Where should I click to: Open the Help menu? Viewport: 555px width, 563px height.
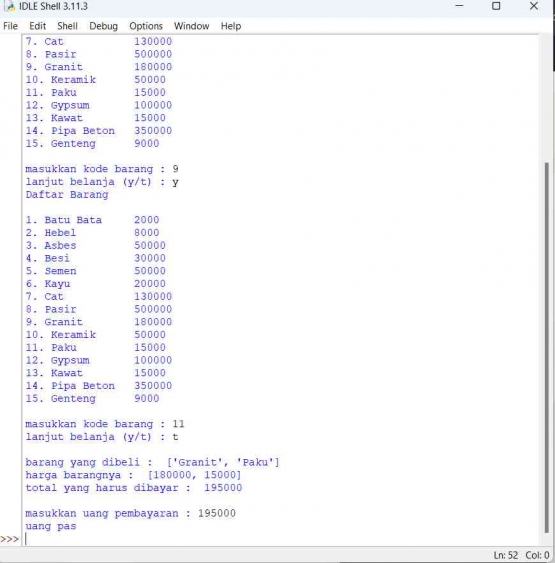coord(230,26)
